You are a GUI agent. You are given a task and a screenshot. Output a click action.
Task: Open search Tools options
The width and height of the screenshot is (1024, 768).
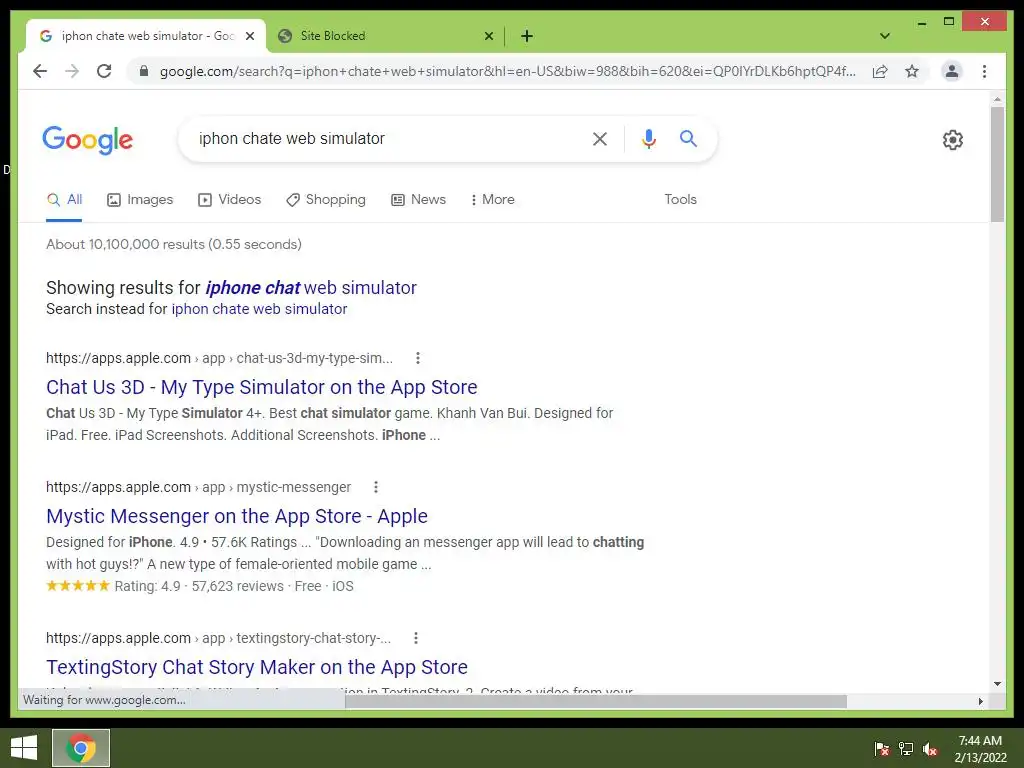coord(680,200)
